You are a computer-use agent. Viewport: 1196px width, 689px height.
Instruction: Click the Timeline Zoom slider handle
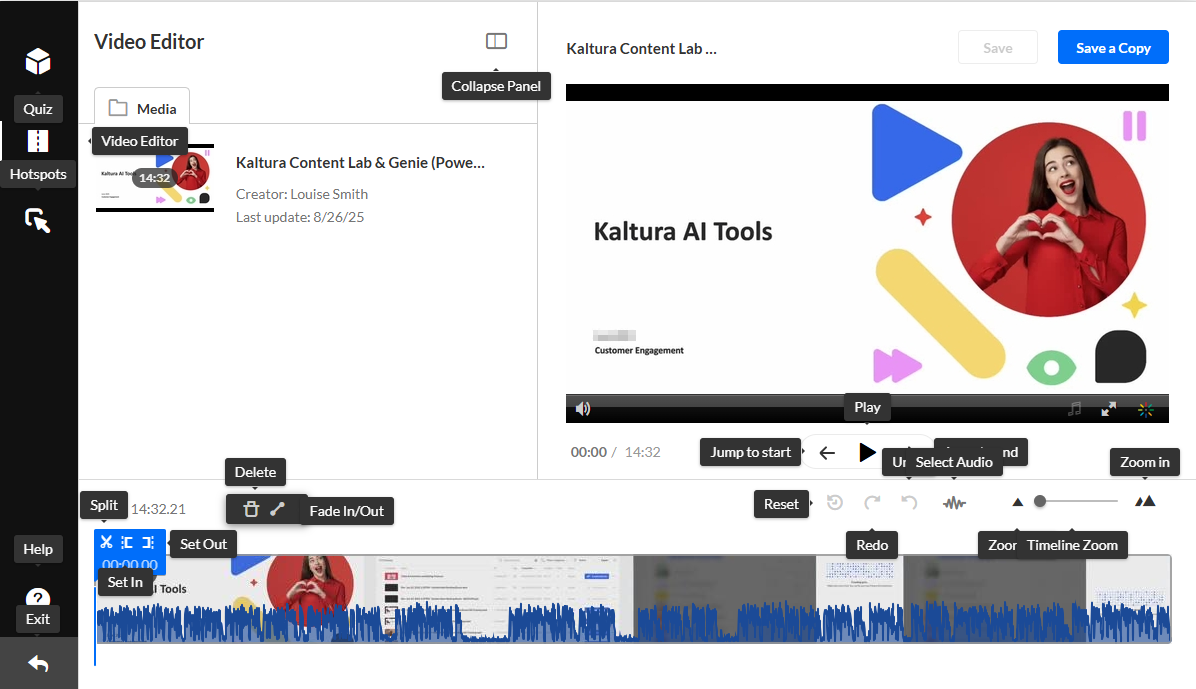tap(1040, 501)
